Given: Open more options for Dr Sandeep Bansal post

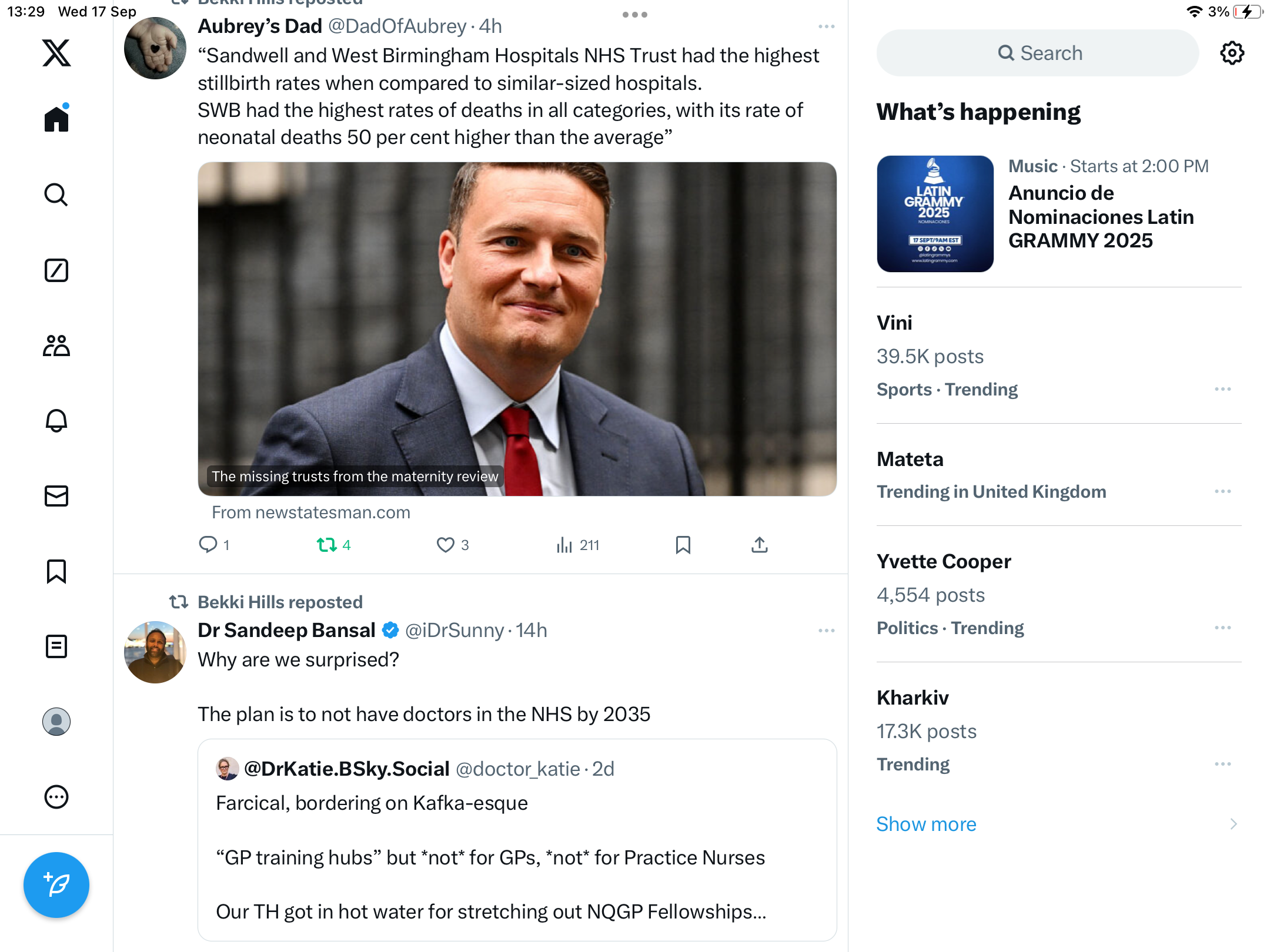Looking at the screenshot, I should pyautogui.click(x=826, y=631).
